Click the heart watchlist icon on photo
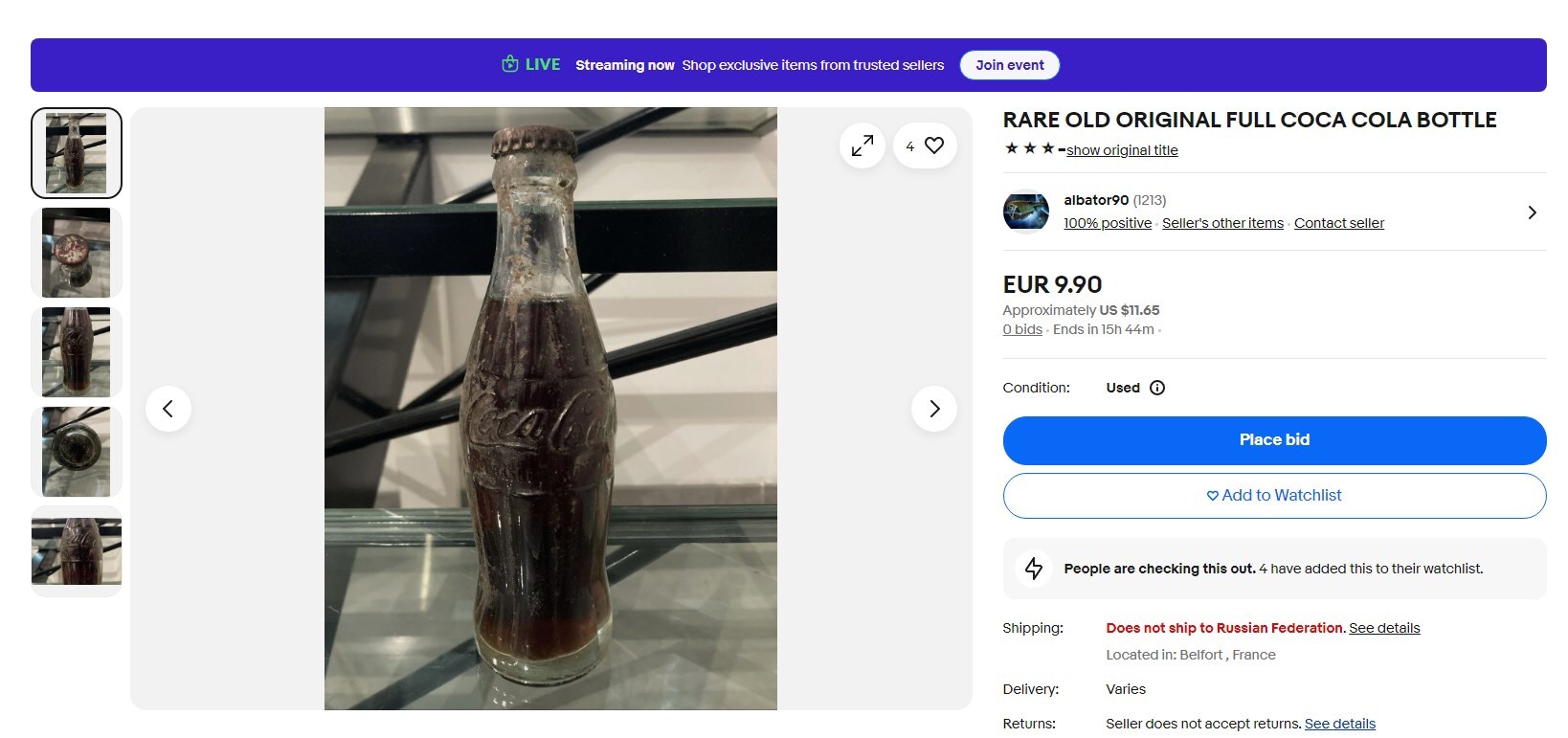 (x=934, y=145)
